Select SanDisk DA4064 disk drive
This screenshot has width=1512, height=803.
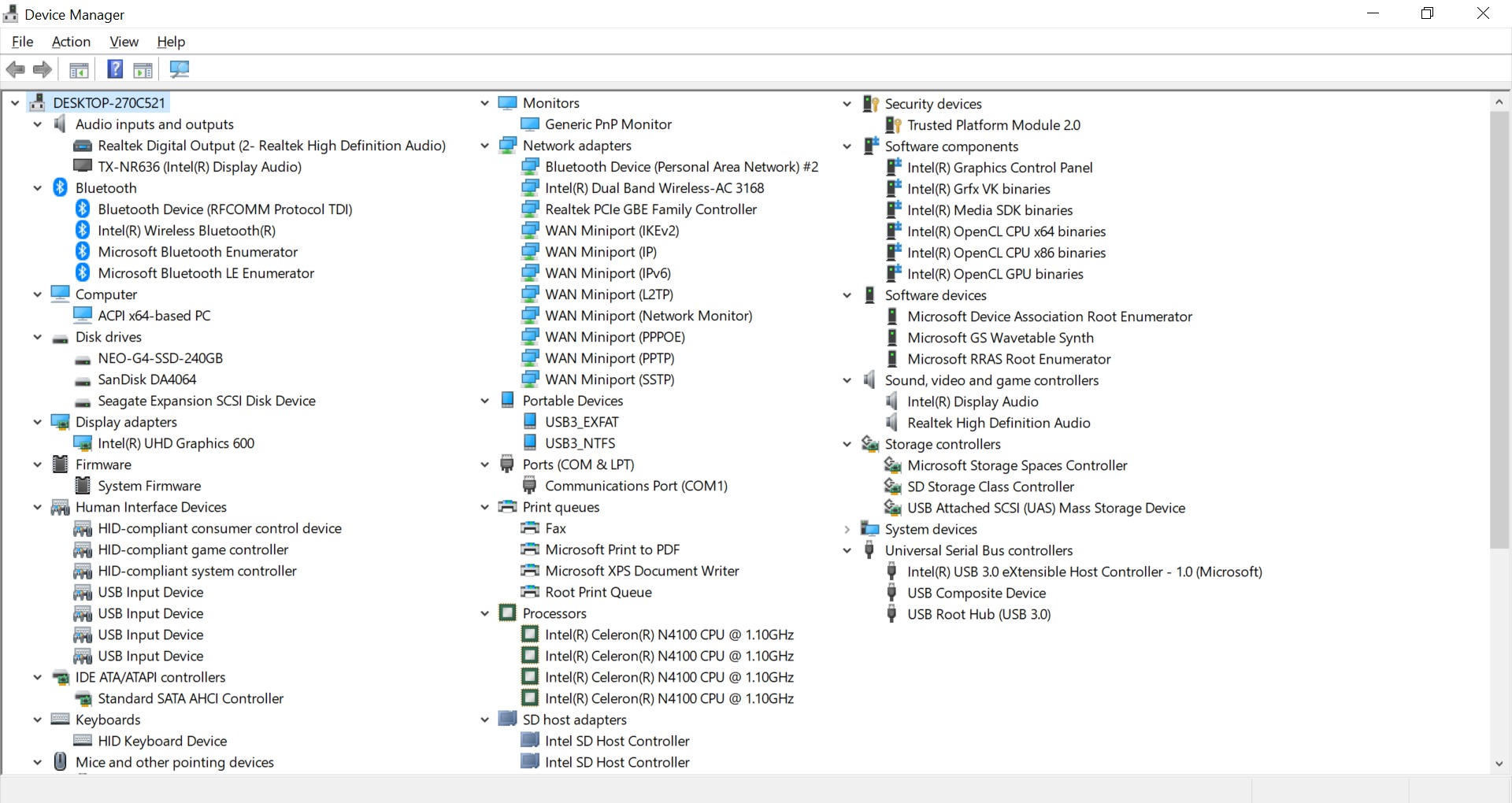coord(146,379)
